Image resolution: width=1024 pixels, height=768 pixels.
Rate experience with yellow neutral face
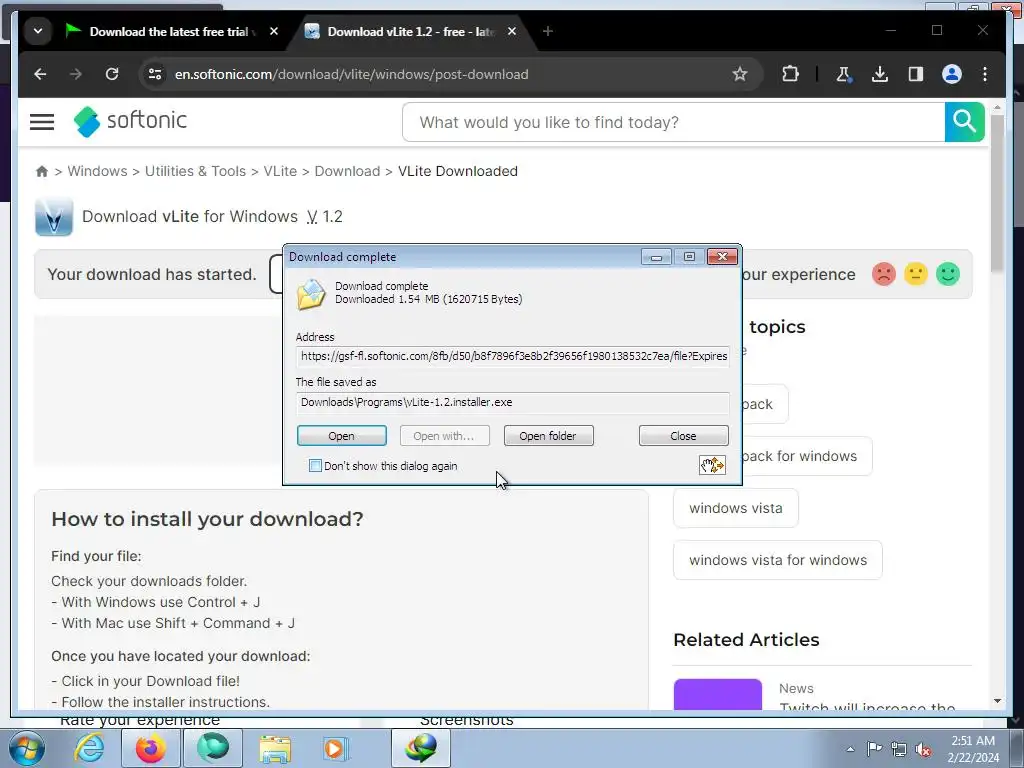pyautogui.click(x=916, y=274)
